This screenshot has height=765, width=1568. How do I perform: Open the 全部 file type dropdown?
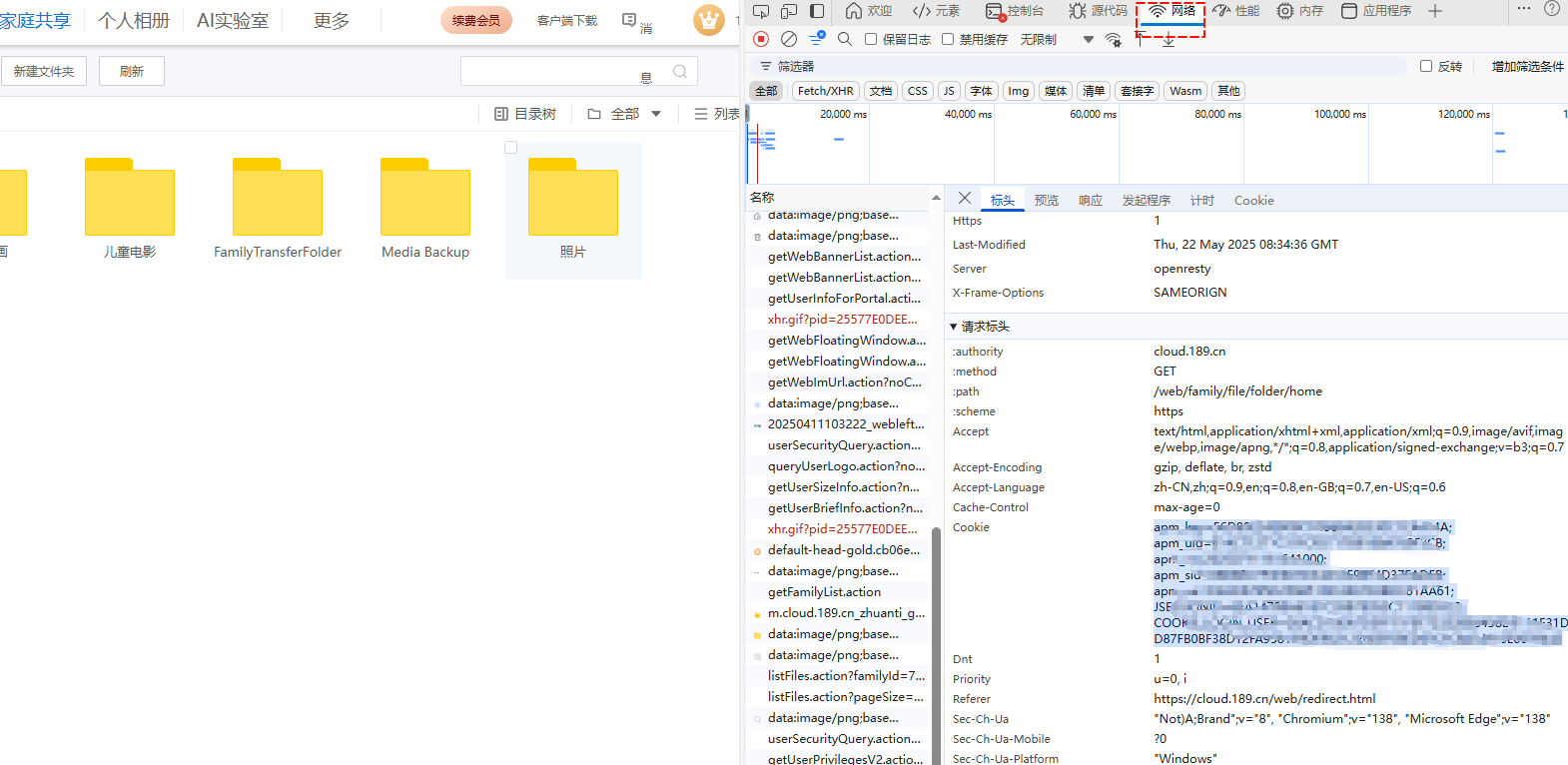click(x=625, y=114)
